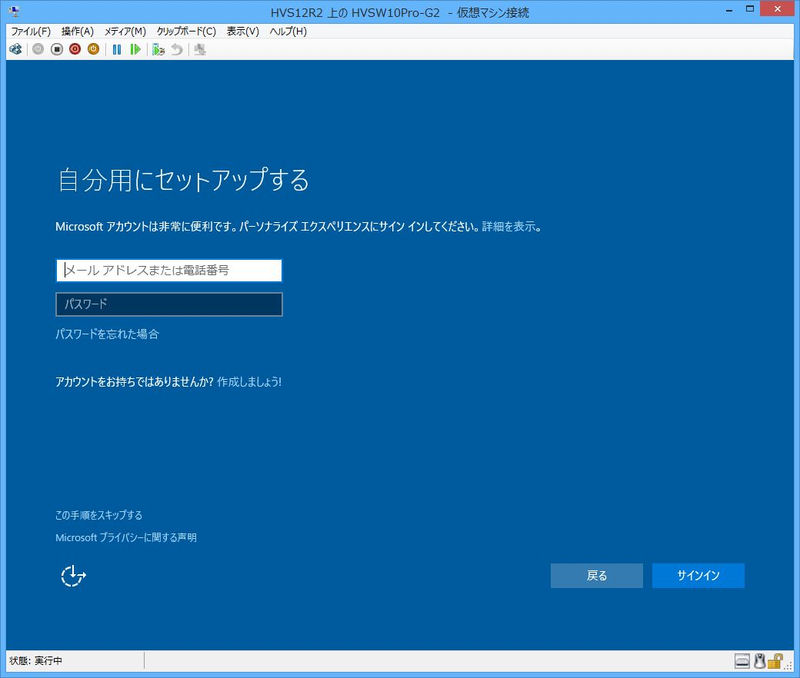
Task: Focus the メール アドレスまたは電話番号 field
Action: pos(169,270)
